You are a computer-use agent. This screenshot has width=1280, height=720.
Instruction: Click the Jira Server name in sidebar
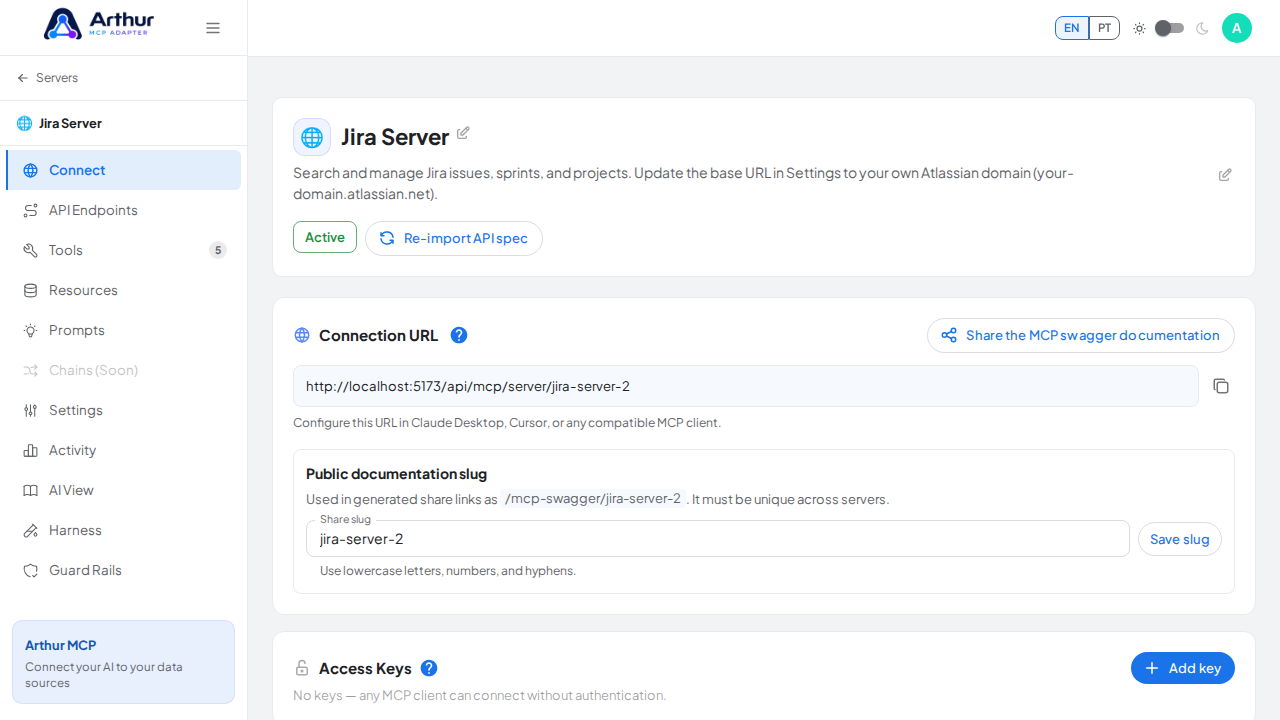tap(70, 124)
